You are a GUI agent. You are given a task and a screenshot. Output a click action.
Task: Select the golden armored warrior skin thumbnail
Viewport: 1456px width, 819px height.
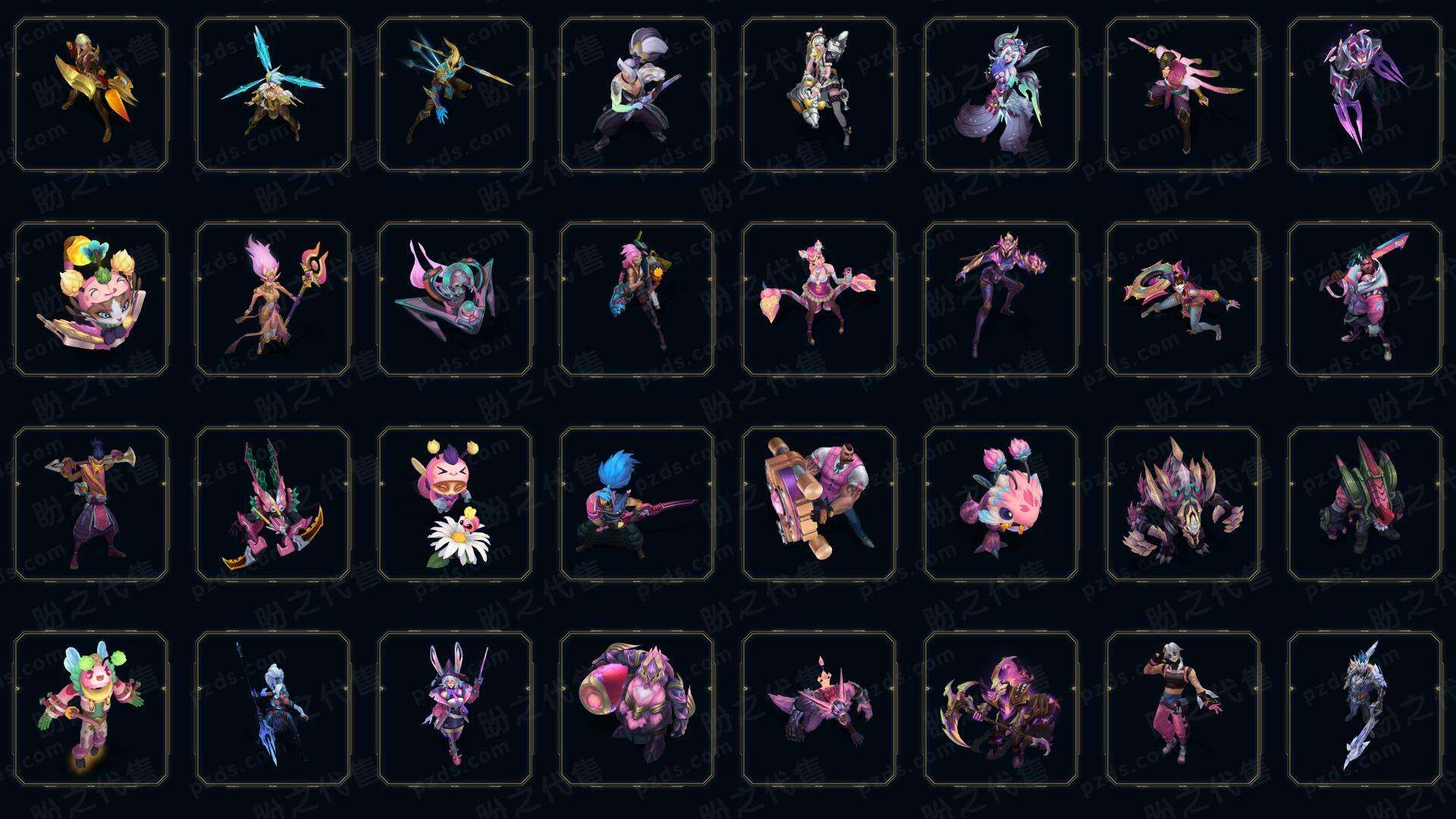pyautogui.click(x=91, y=95)
